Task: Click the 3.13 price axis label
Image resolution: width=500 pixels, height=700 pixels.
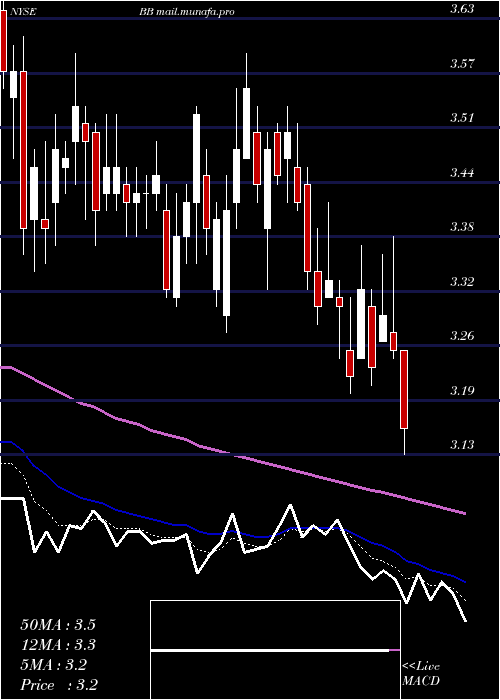Action: [x=462, y=445]
